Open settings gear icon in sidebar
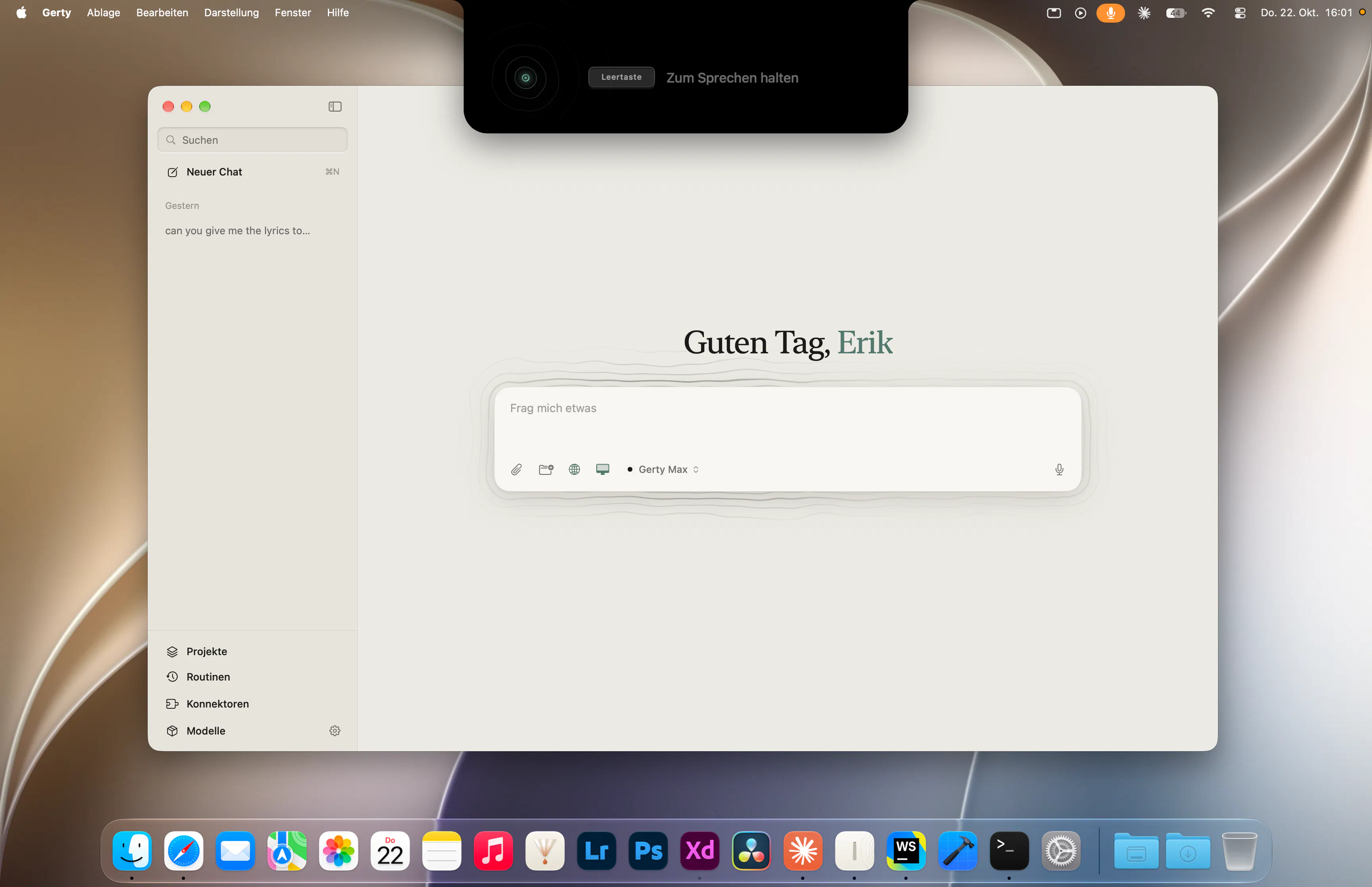Viewport: 1372px width, 887px height. [335, 731]
